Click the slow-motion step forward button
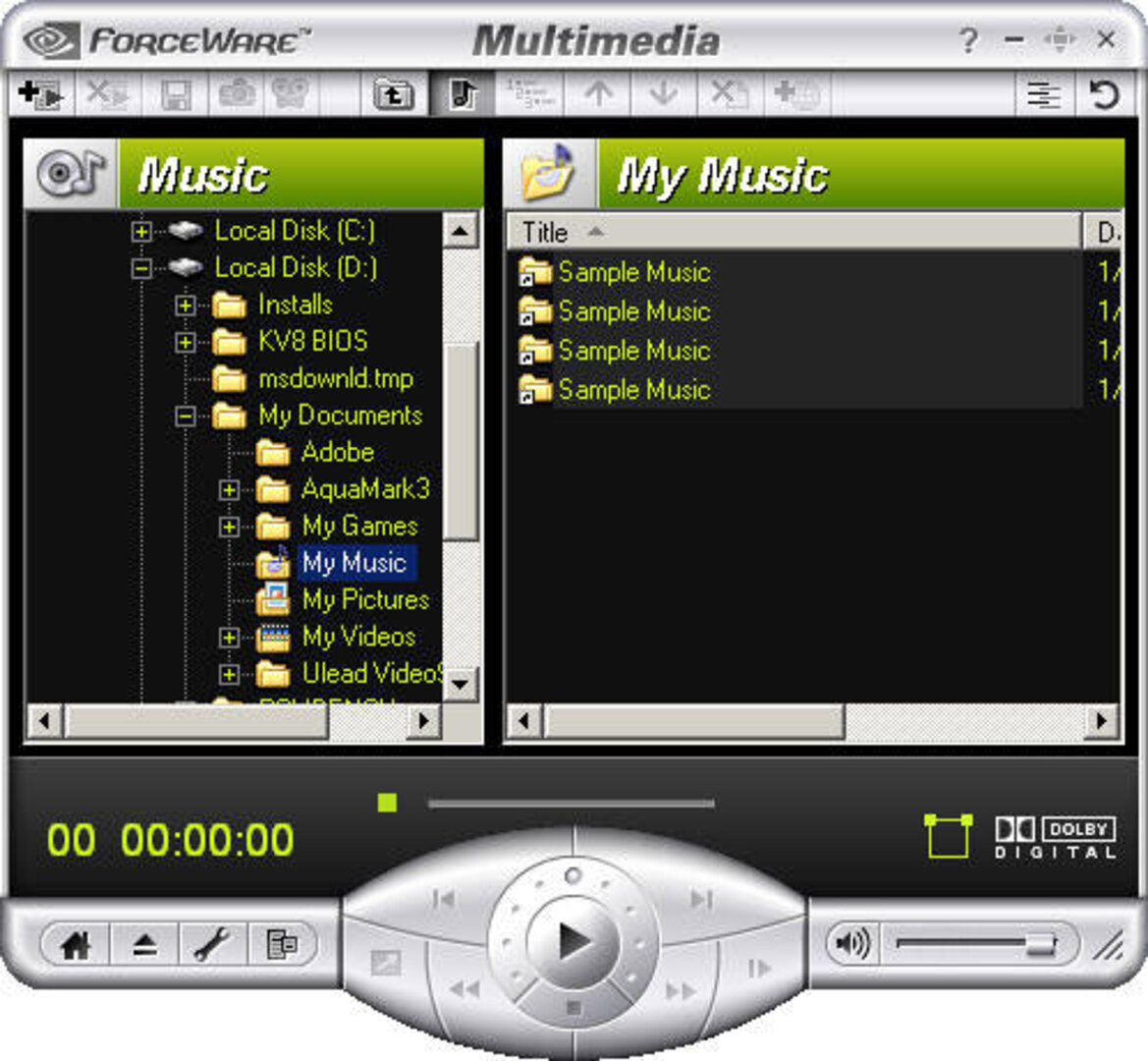Screen dimensions: 1148x1061 tap(758, 968)
